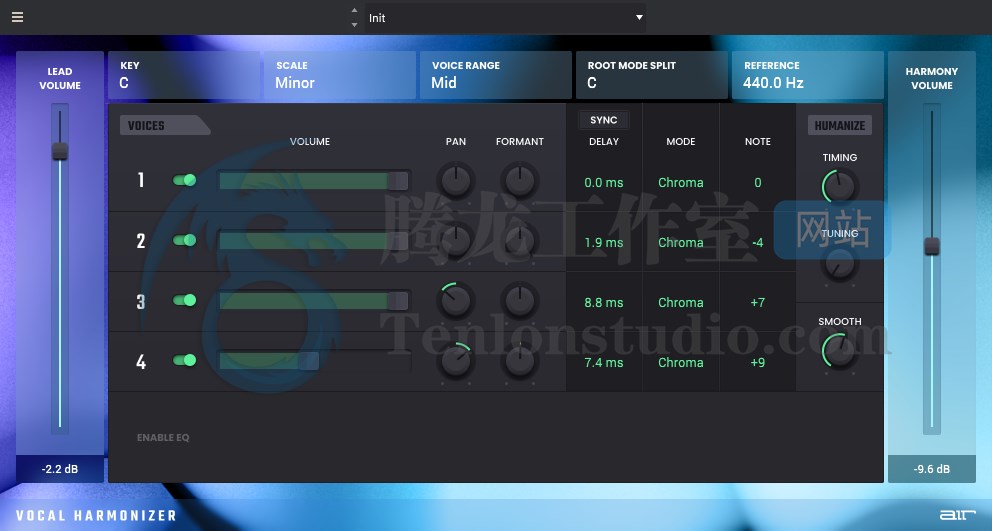Click the Reference 440.0 Hz field

point(807,75)
